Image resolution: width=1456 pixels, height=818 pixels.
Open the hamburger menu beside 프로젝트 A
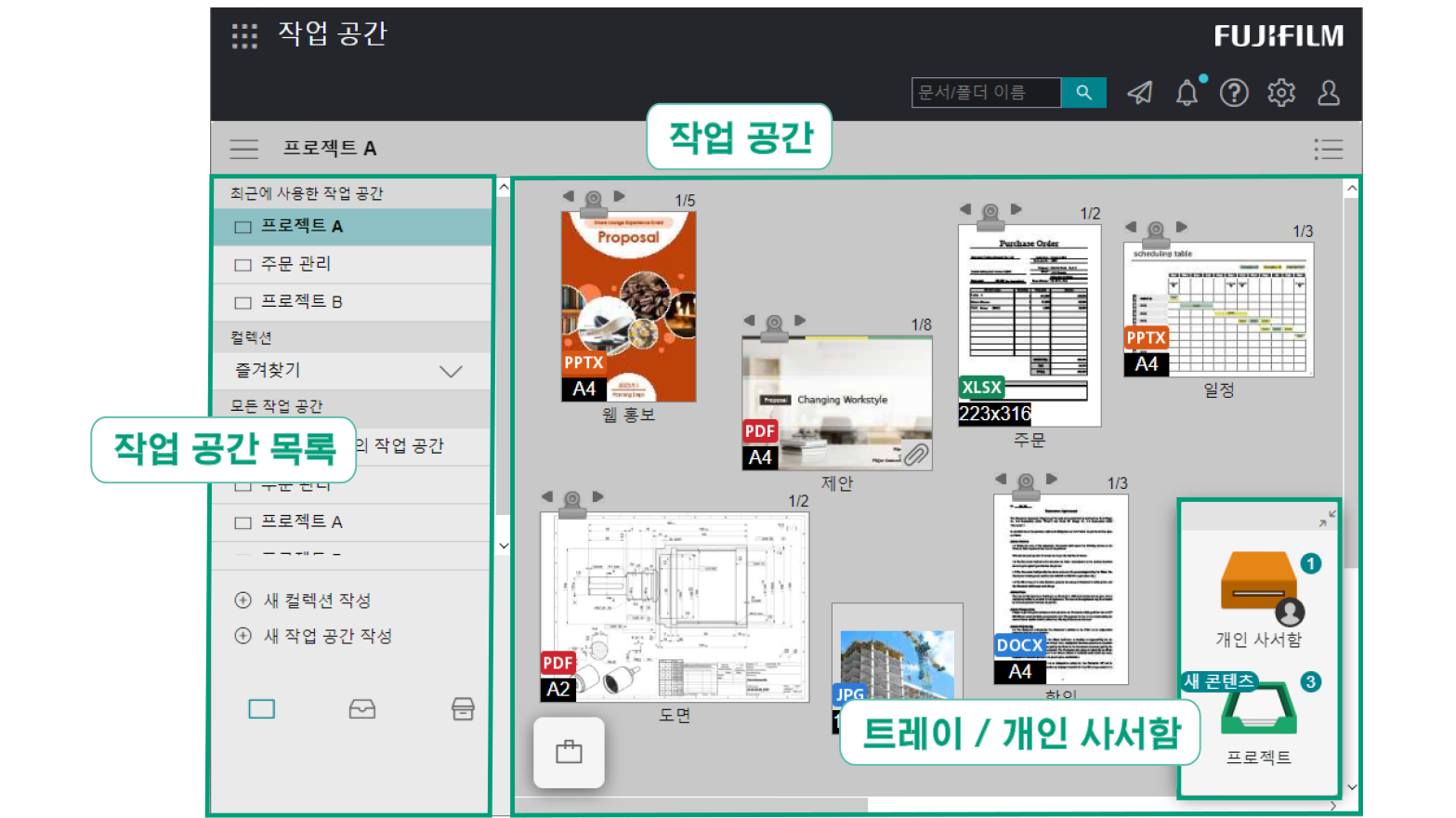point(243,149)
